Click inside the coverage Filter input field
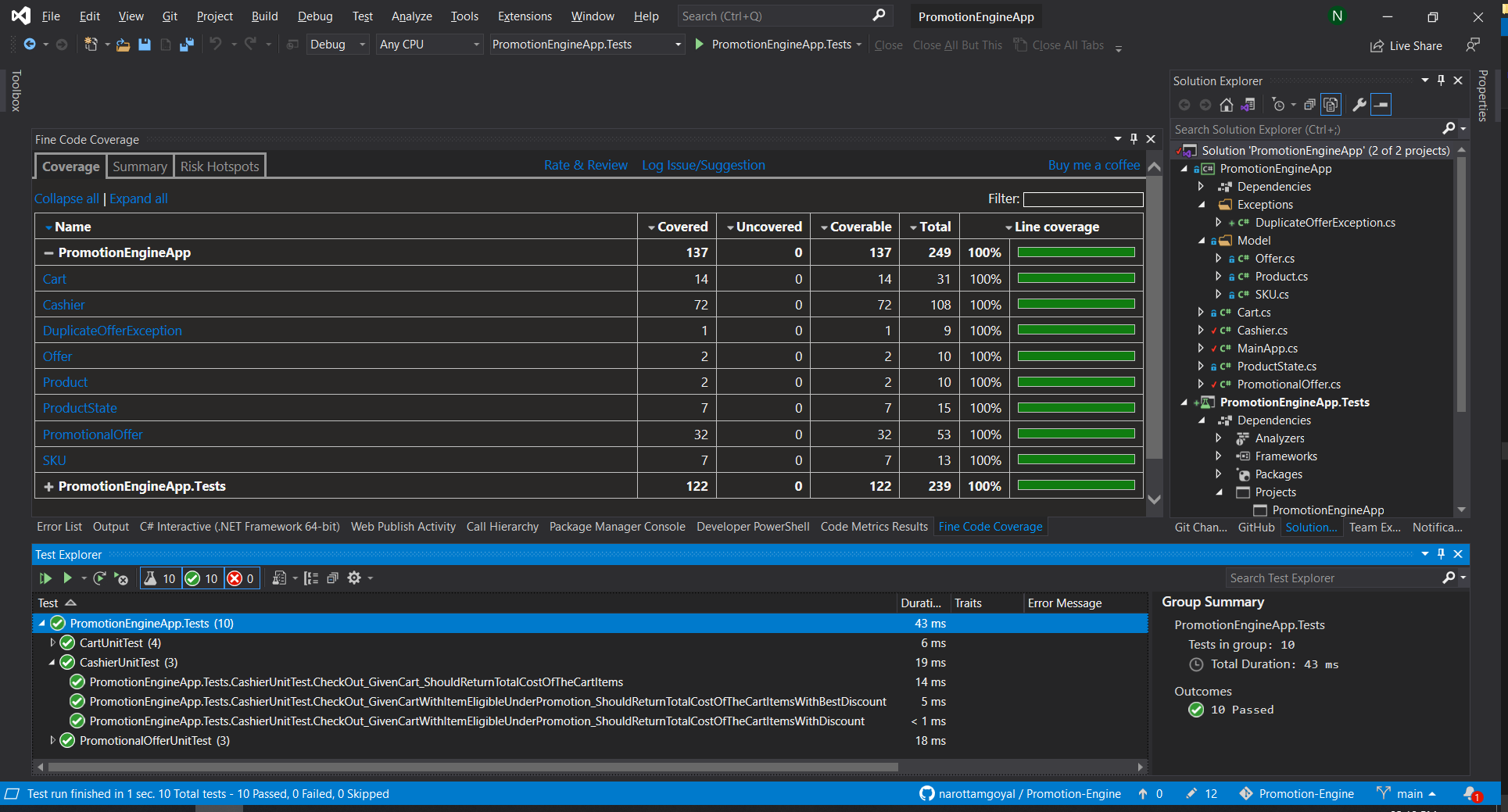Image resolution: width=1508 pixels, height=812 pixels. pyautogui.click(x=1083, y=199)
